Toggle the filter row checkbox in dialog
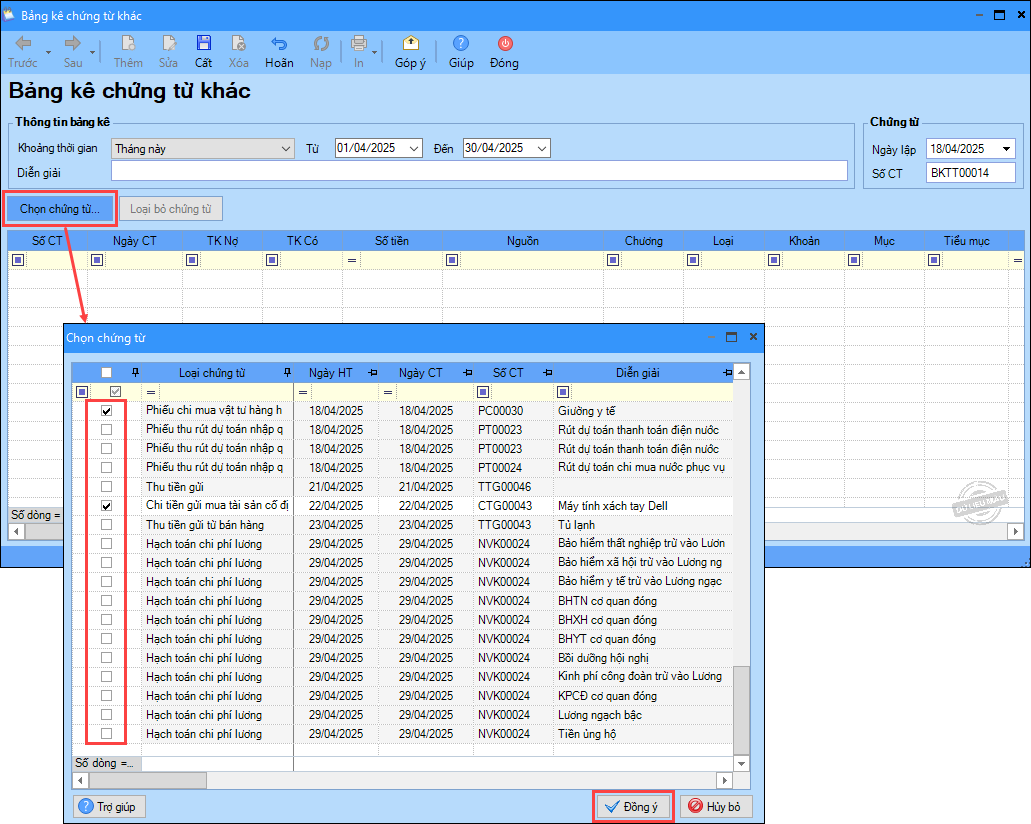This screenshot has width=1031, height=824. click(116, 392)
